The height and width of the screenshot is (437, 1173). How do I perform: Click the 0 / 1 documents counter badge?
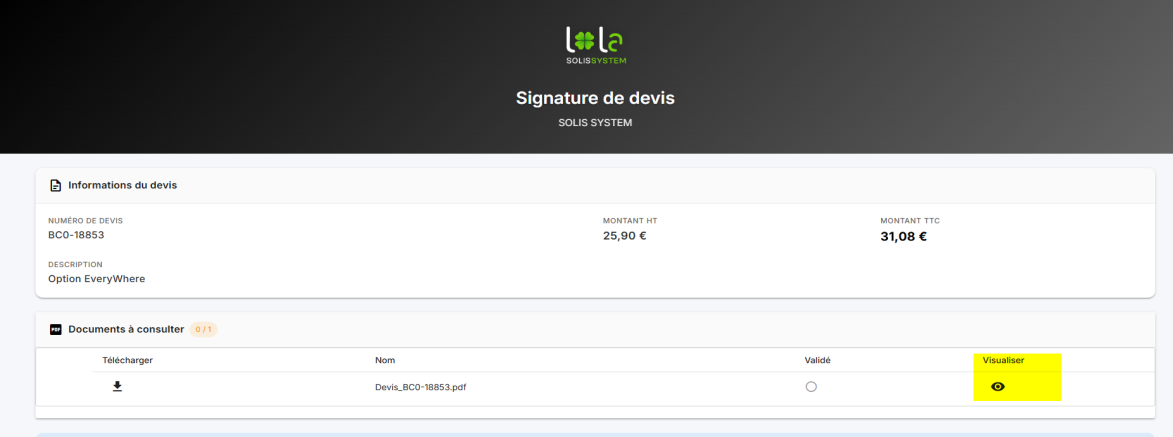click(x=203, y=329)
